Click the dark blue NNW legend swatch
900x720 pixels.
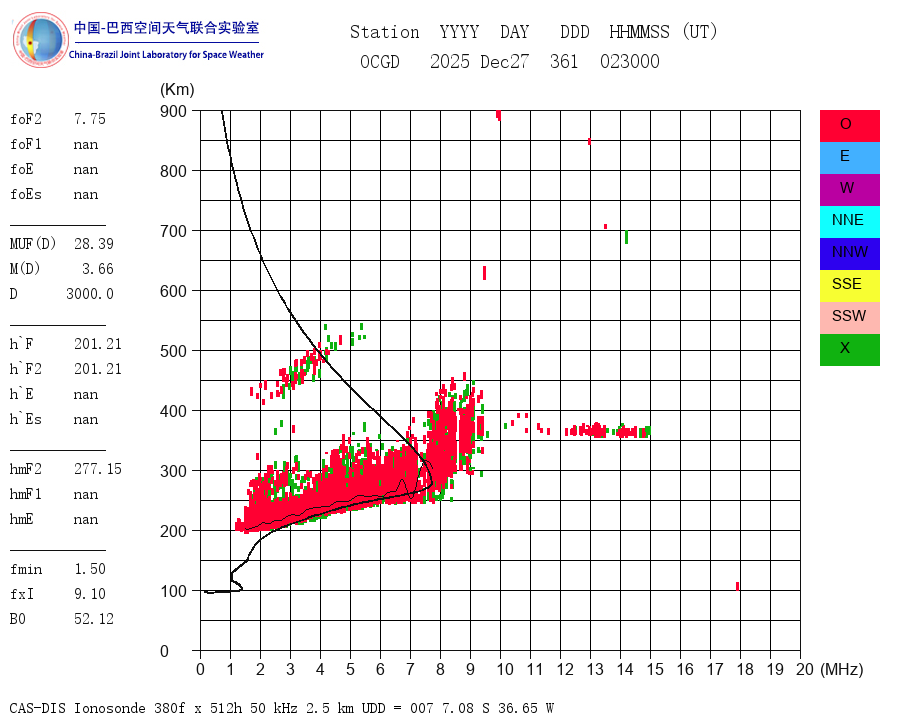(849, 254)
